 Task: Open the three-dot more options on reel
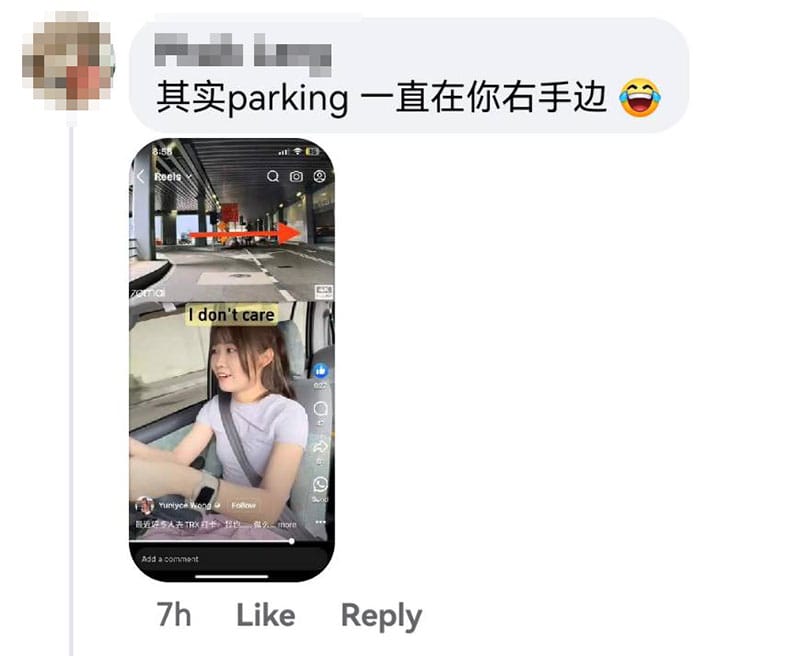click(320, 522)
